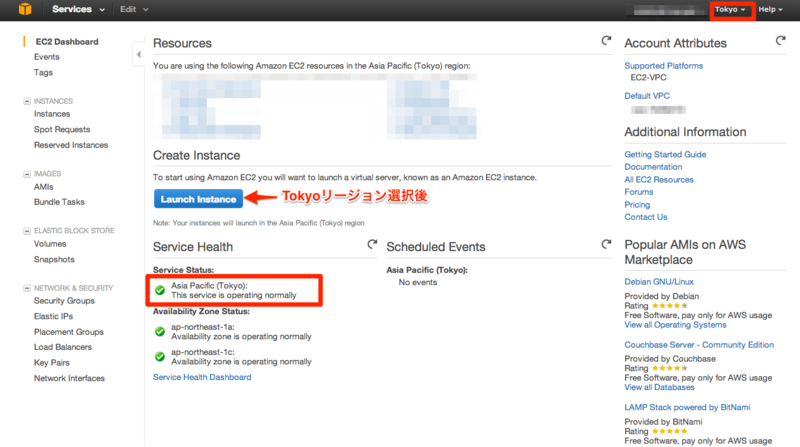Open Couchbase Server - Community Edition link
Viewport: 800px width, 447px height.
[699, 345]
